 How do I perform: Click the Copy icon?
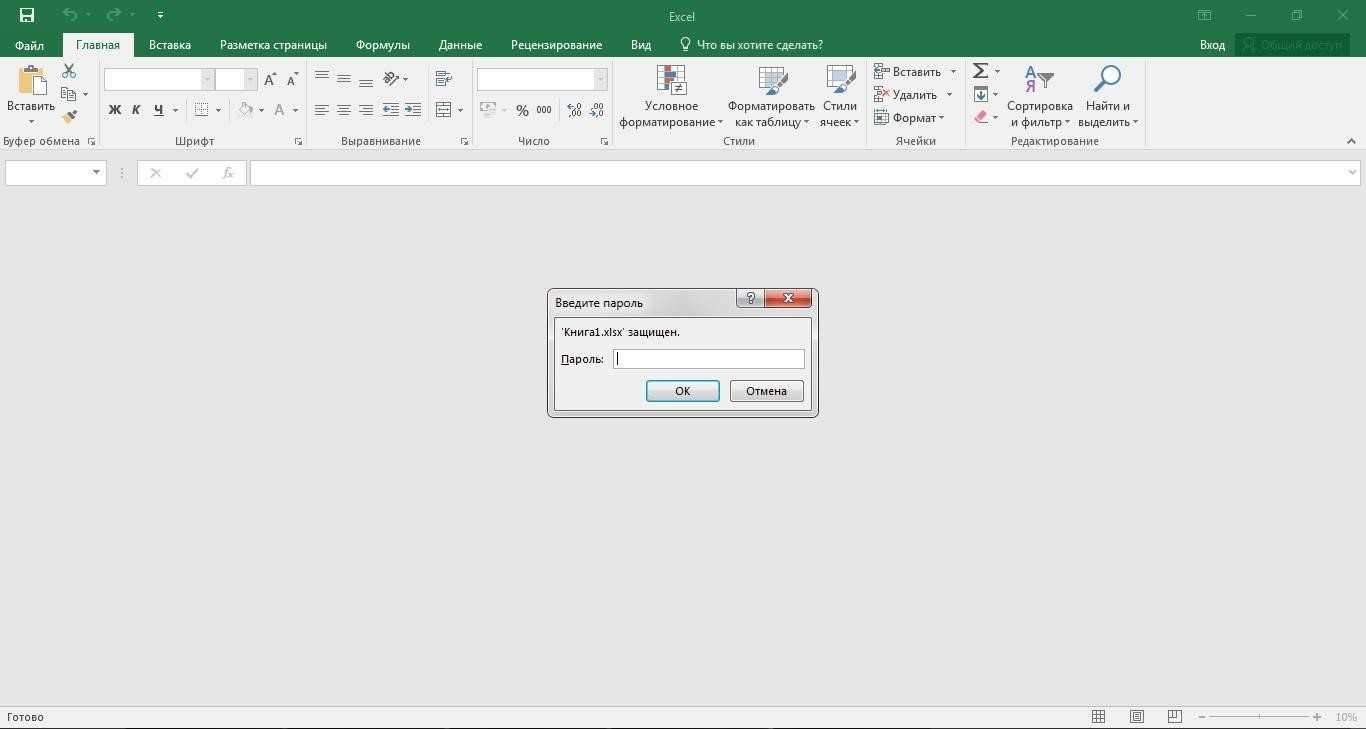[x=69, y=94]
